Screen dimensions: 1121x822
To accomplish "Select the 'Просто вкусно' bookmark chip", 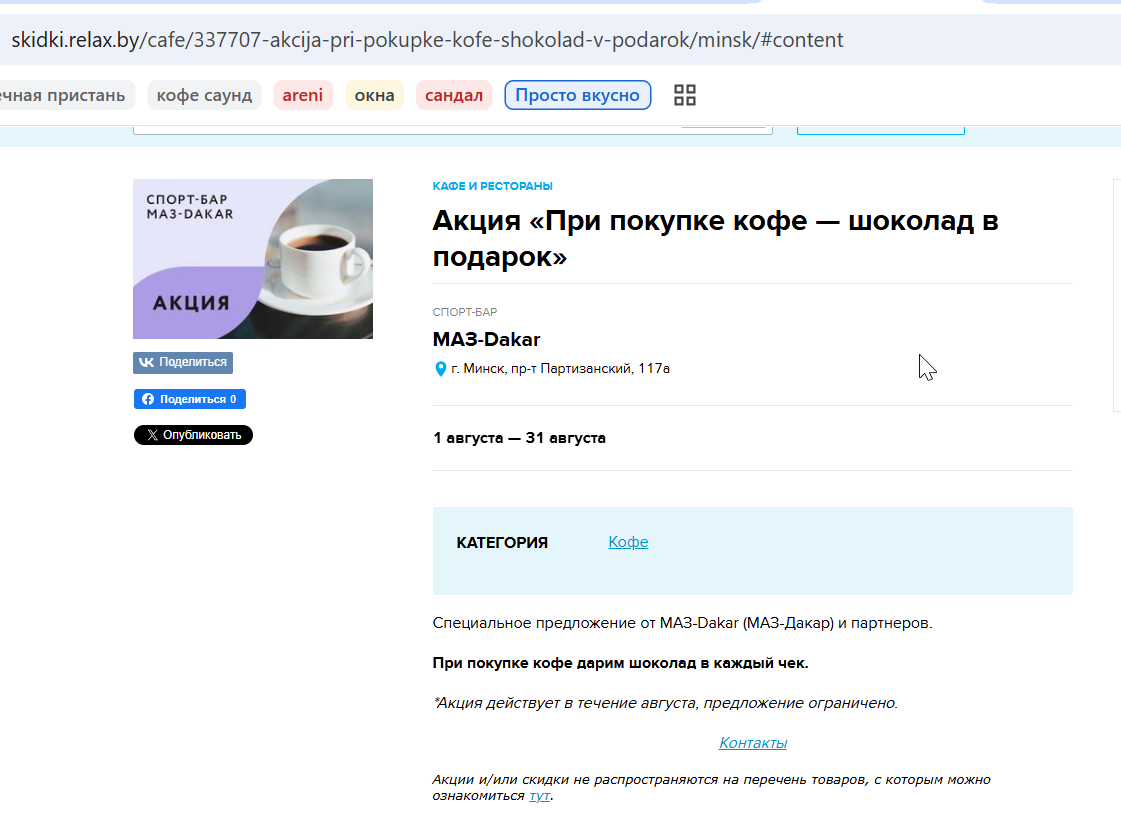I will 578,95.
